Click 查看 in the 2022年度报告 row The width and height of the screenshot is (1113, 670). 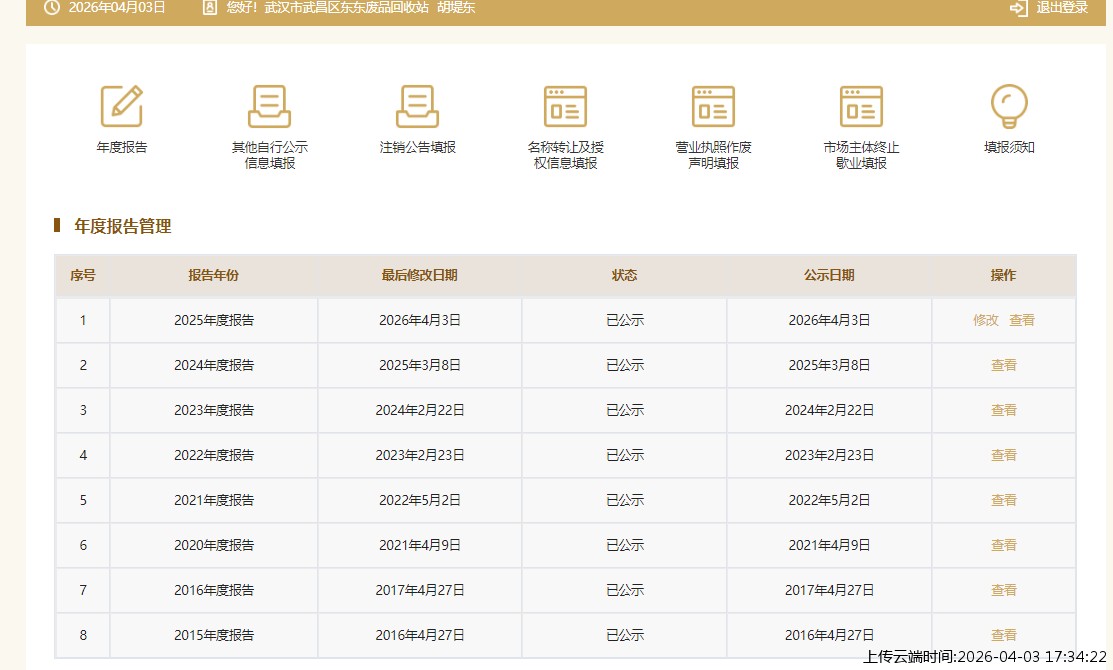[x=1004, y=456]
